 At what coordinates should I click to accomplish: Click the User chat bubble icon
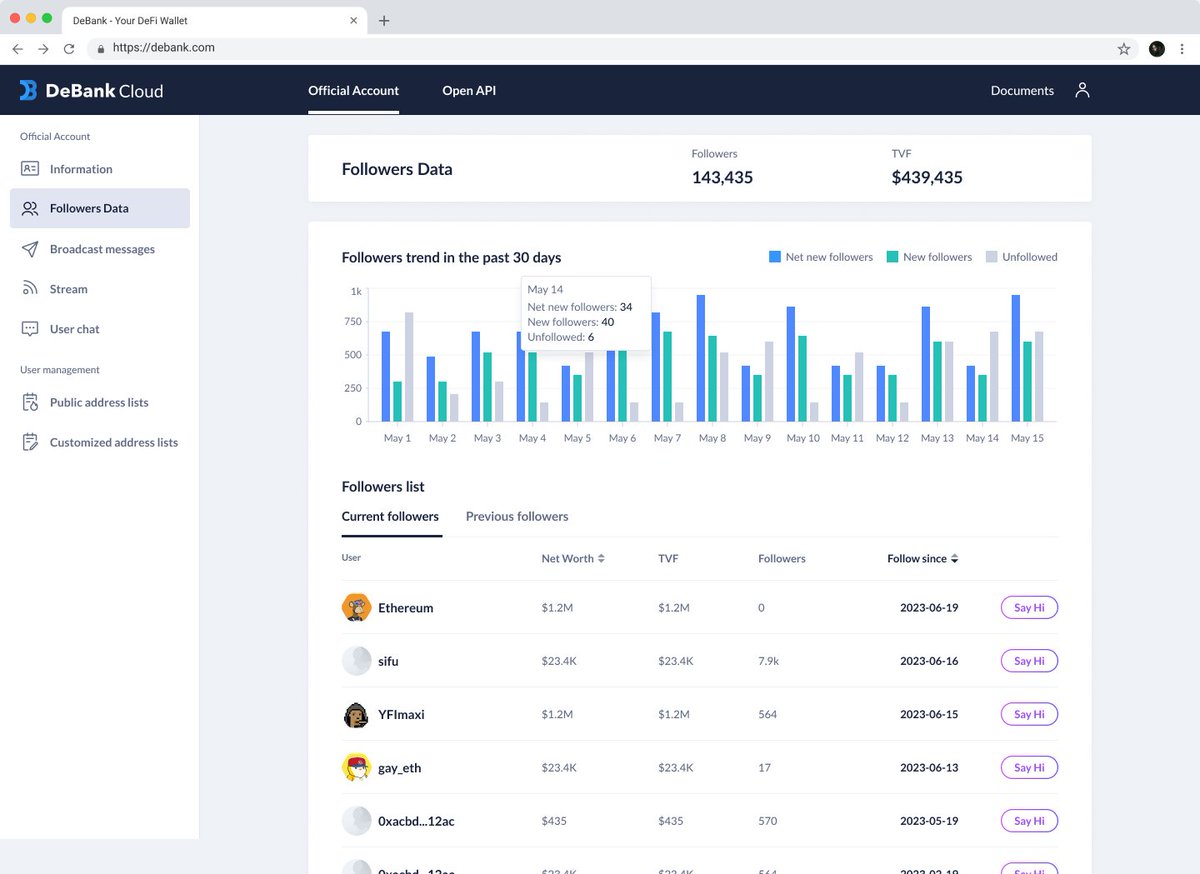coord(30,329)
